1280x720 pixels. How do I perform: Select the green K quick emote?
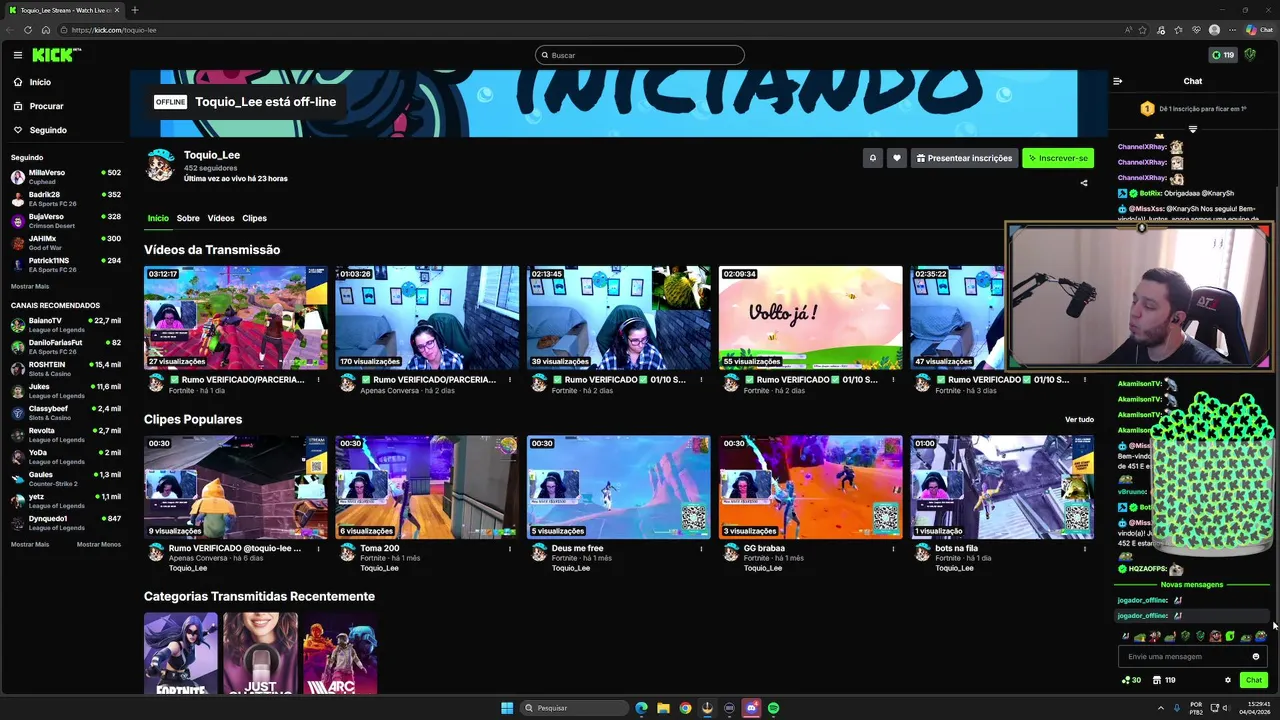[x=1230, y=636]
